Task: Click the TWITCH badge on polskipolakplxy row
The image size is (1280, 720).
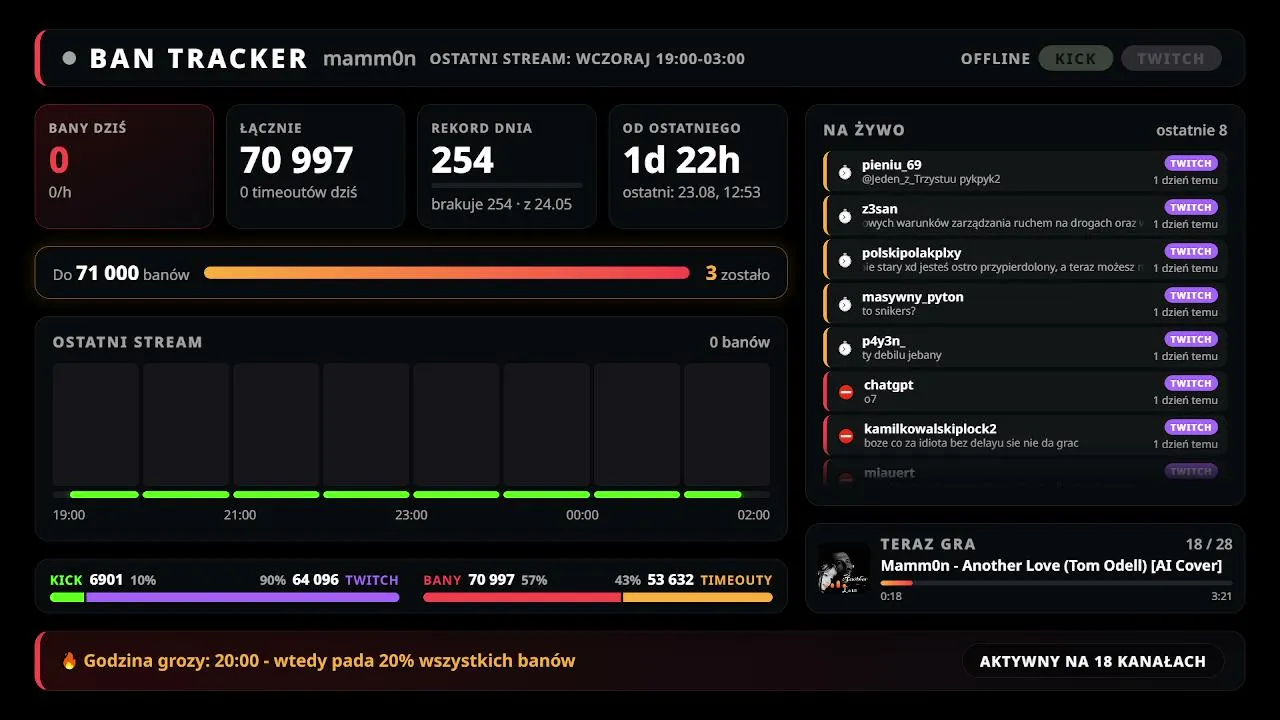Action: 1191,251
